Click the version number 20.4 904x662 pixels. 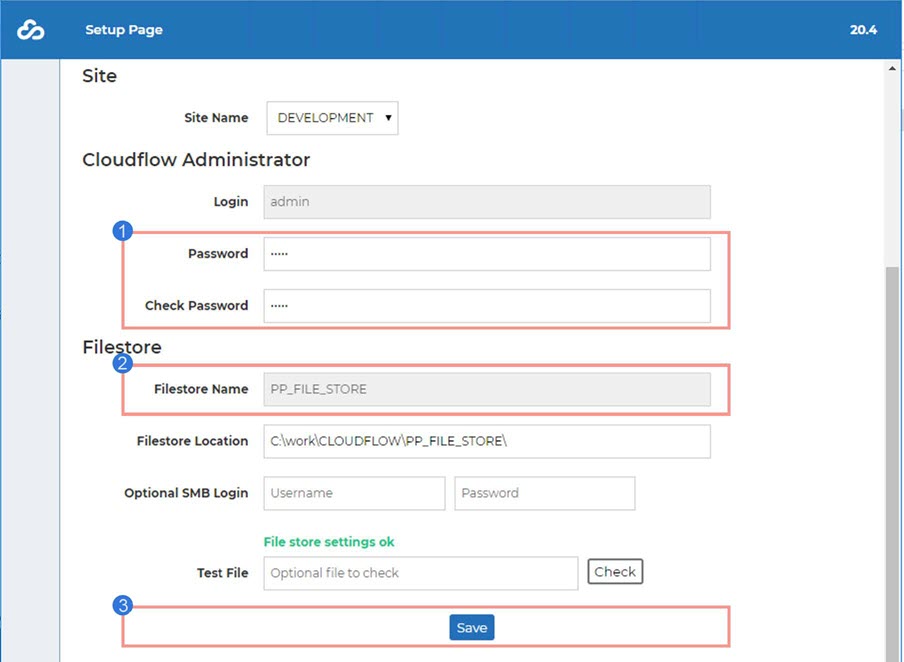[863, 30]
